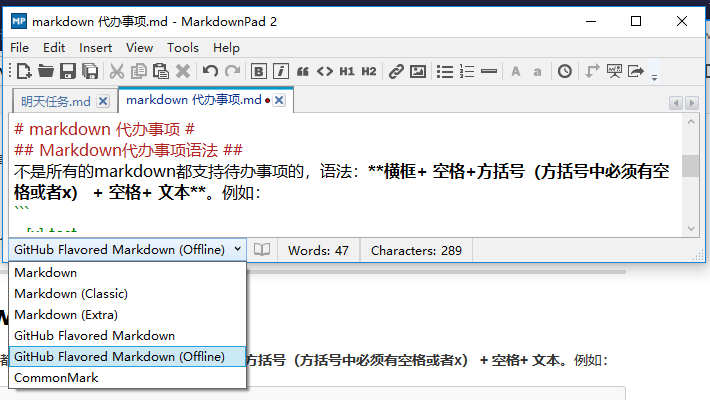Image resolution: width=710 pixels, height=400 pixels.
Task: Click the Characters: 289 status entry
Action: (416, 251)
